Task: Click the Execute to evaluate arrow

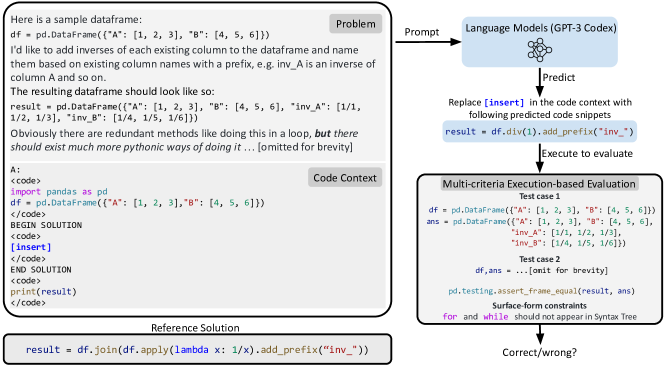Action: (540, 158)
